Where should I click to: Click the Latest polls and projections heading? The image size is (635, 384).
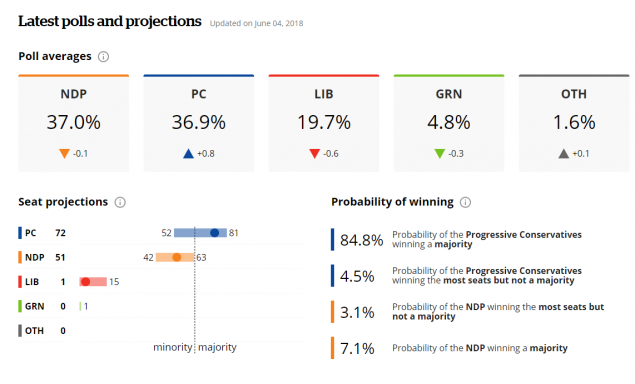click(110, 21)
